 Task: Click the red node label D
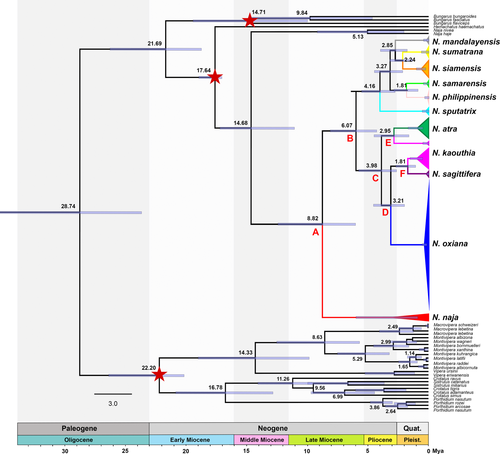click(385, 212)
